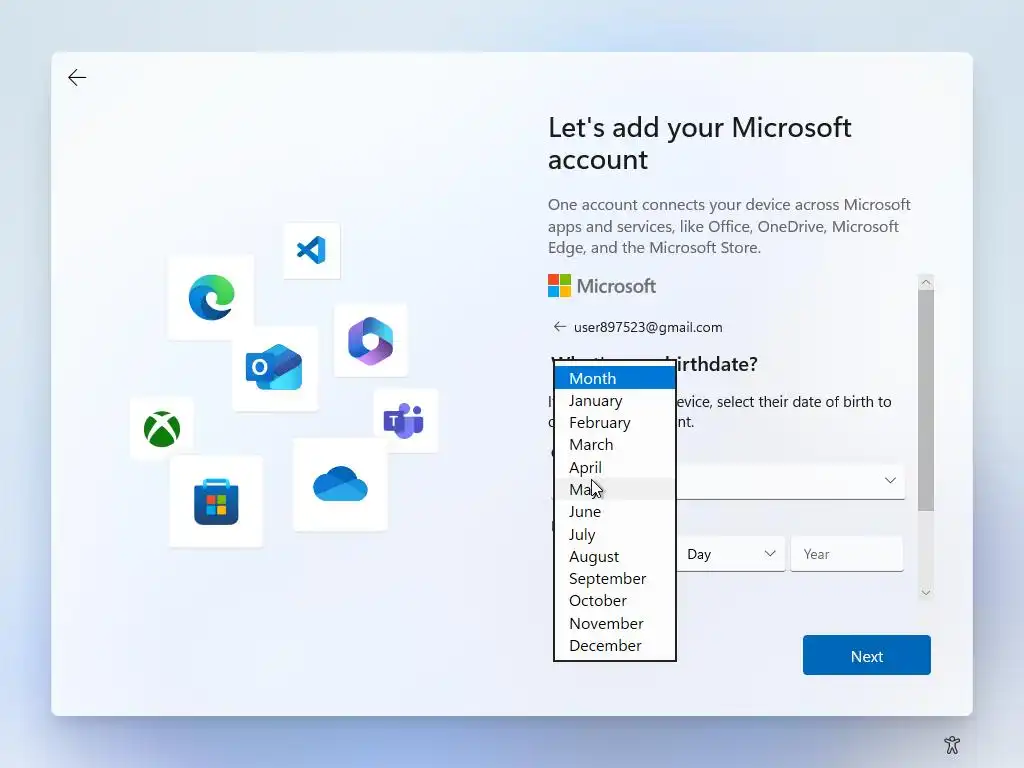Choose March from the month list
The width and height of the screenshot is (1024, 768).
coord(615,445)
